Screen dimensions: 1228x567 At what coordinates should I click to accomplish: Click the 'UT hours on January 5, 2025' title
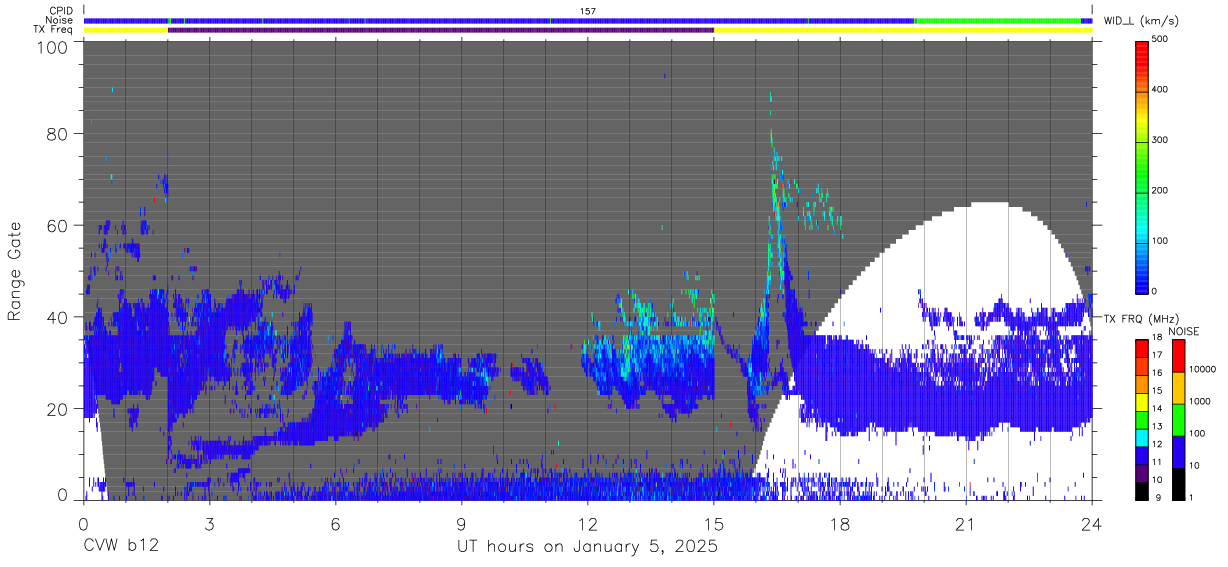pos(587,548)
